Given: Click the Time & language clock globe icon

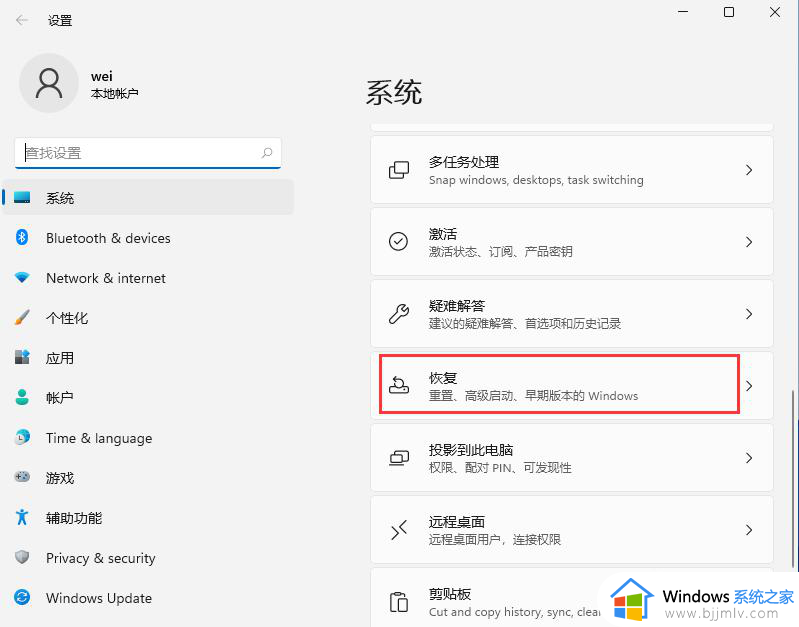Looking at the screenshot, I should click(x=22, y=437).
